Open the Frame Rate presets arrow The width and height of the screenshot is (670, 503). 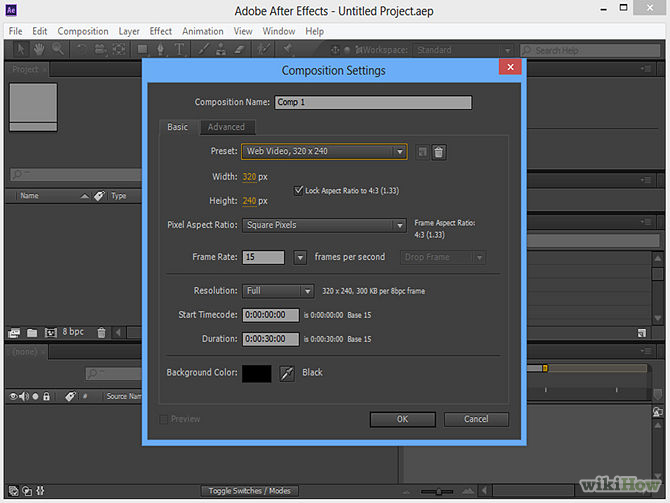click(x=300, y=258)
